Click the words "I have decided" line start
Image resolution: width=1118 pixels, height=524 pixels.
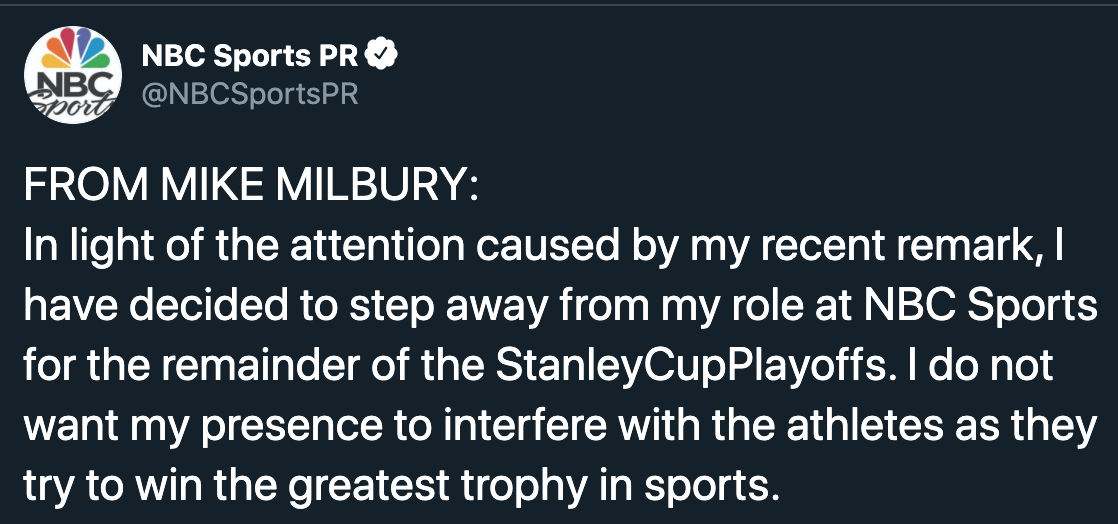click(x=152, y=307)
